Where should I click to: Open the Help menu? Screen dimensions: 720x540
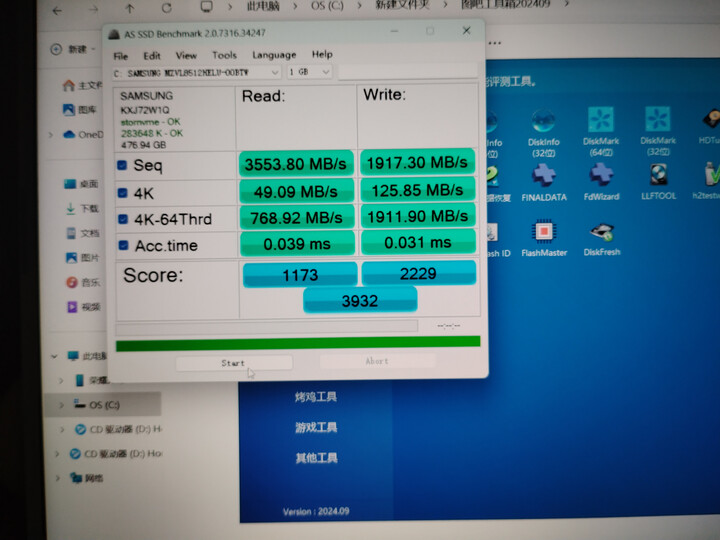(x=322, y=54)
